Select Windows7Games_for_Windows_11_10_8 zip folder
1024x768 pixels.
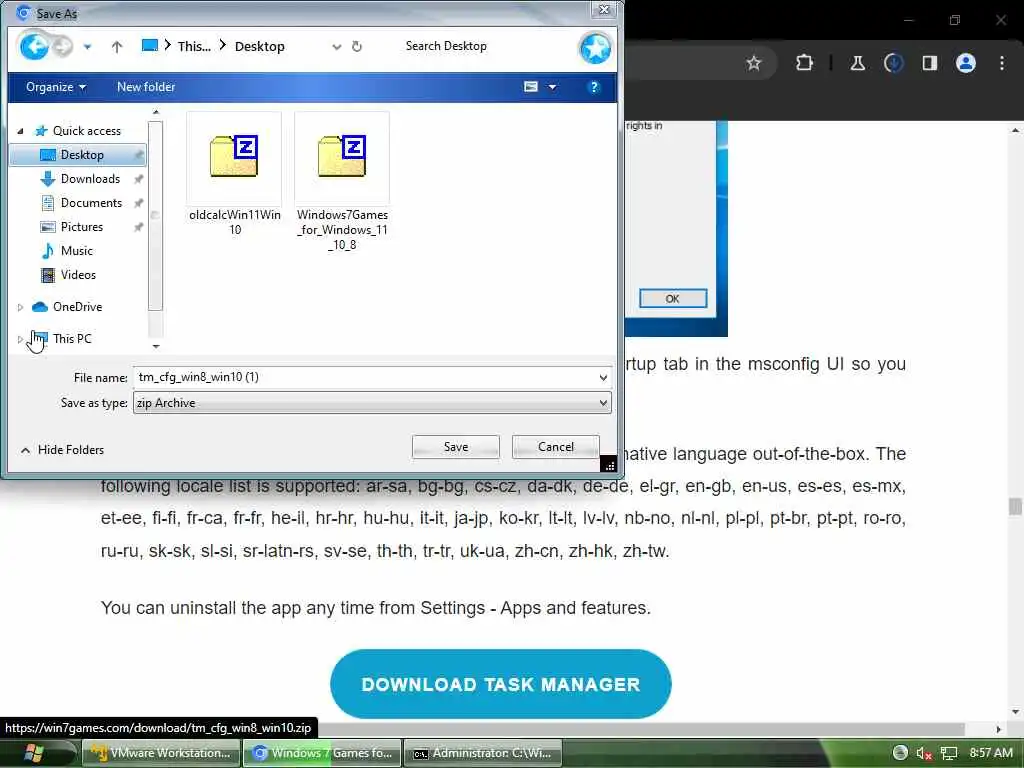coord(342,182)
